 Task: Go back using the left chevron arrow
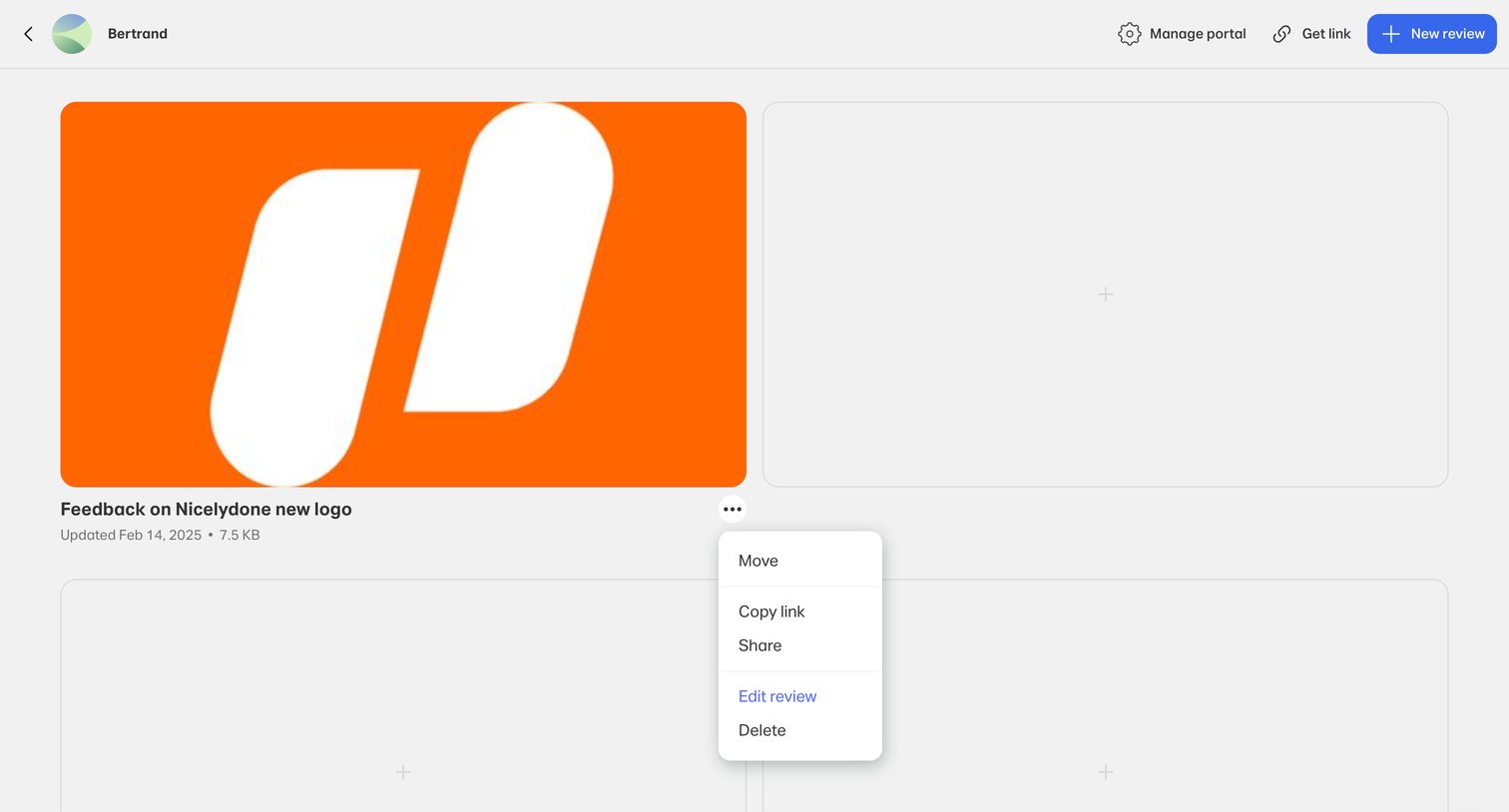pyautogui.click(x=28, y=34)
